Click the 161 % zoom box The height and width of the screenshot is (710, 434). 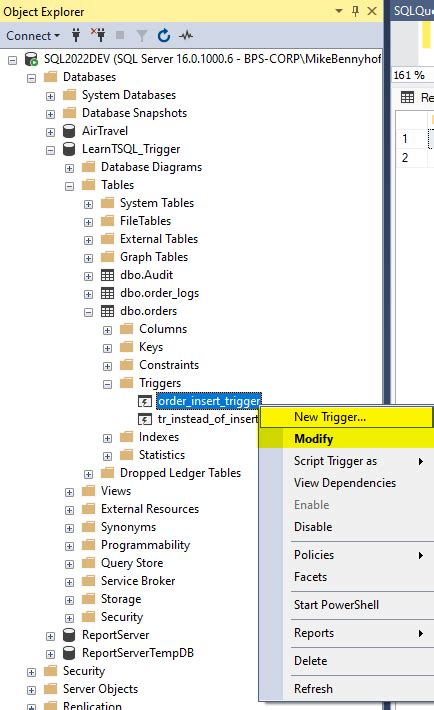[412, 75]
